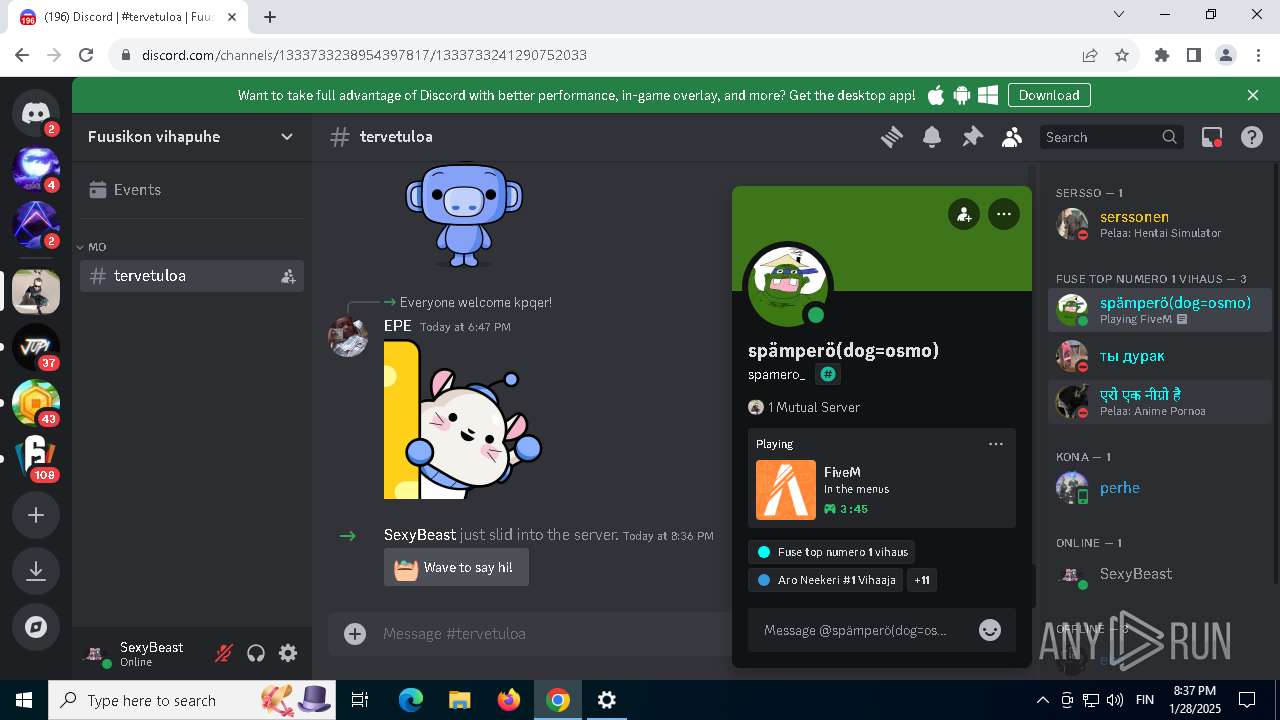Open Explore Discoverable Servers compass icon
The height and width of the screenshot is (720, 1280).
(x=36, y=627)
